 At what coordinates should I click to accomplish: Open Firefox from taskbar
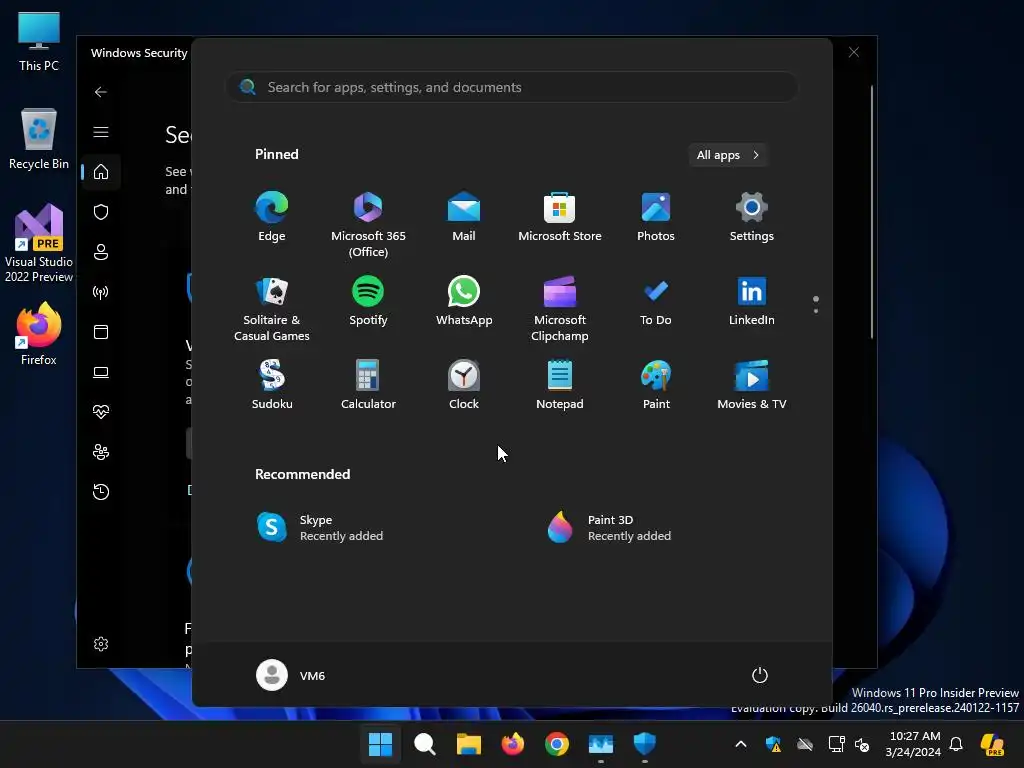click(x=513, y=744)
